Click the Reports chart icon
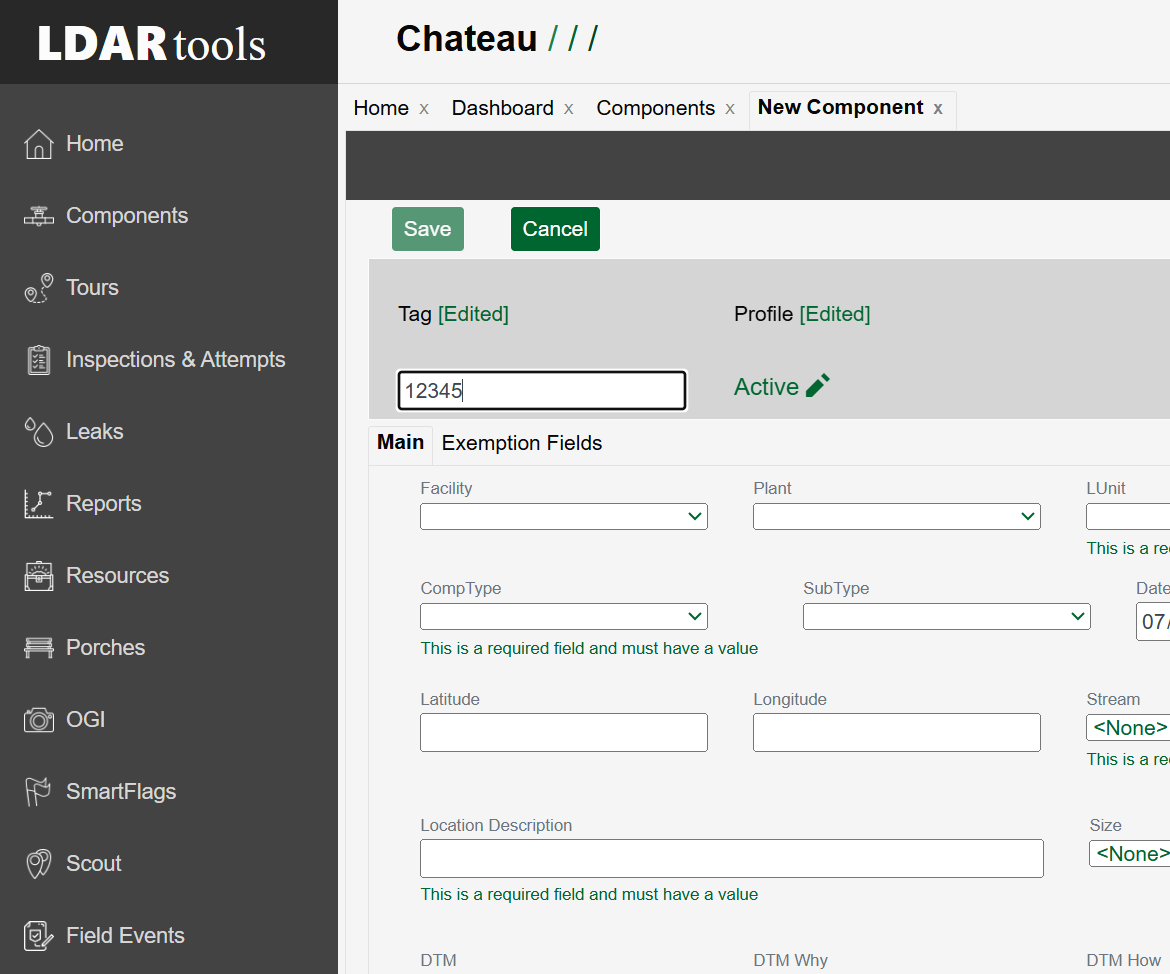Screen dimensions: 1170x974 38,504
